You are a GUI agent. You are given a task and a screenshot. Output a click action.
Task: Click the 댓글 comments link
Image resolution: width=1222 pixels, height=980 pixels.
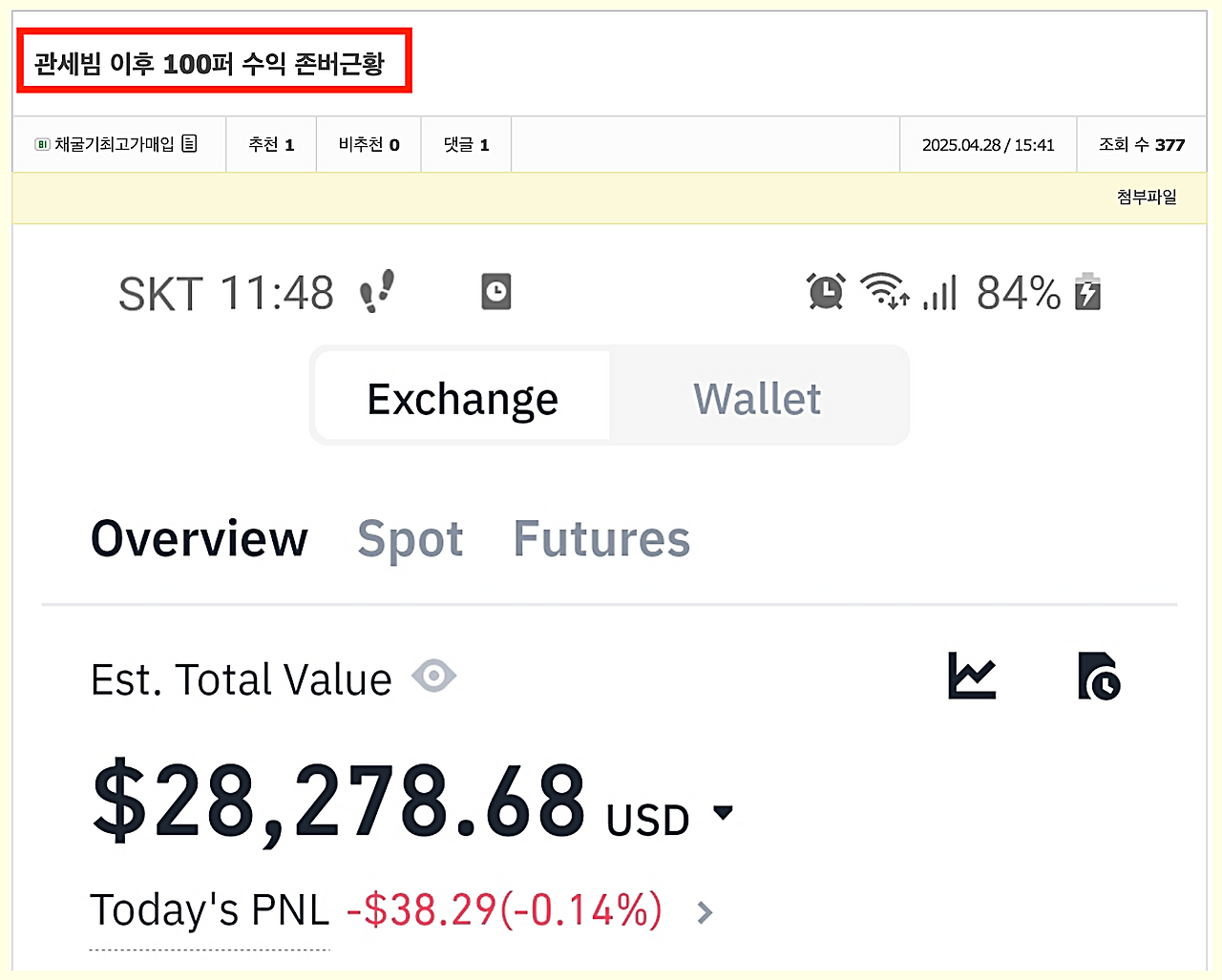[x=466, y=145]
